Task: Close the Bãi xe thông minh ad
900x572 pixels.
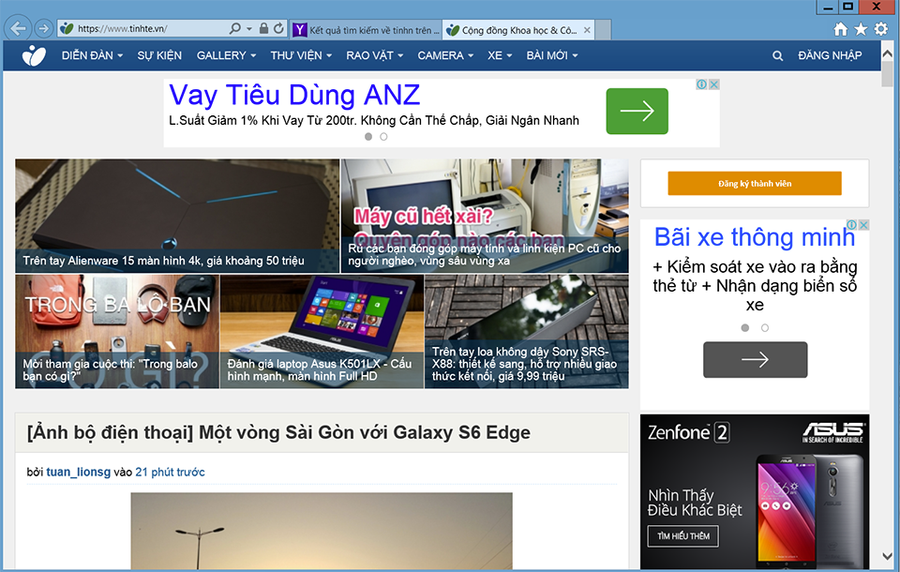Action: [863, 224]
